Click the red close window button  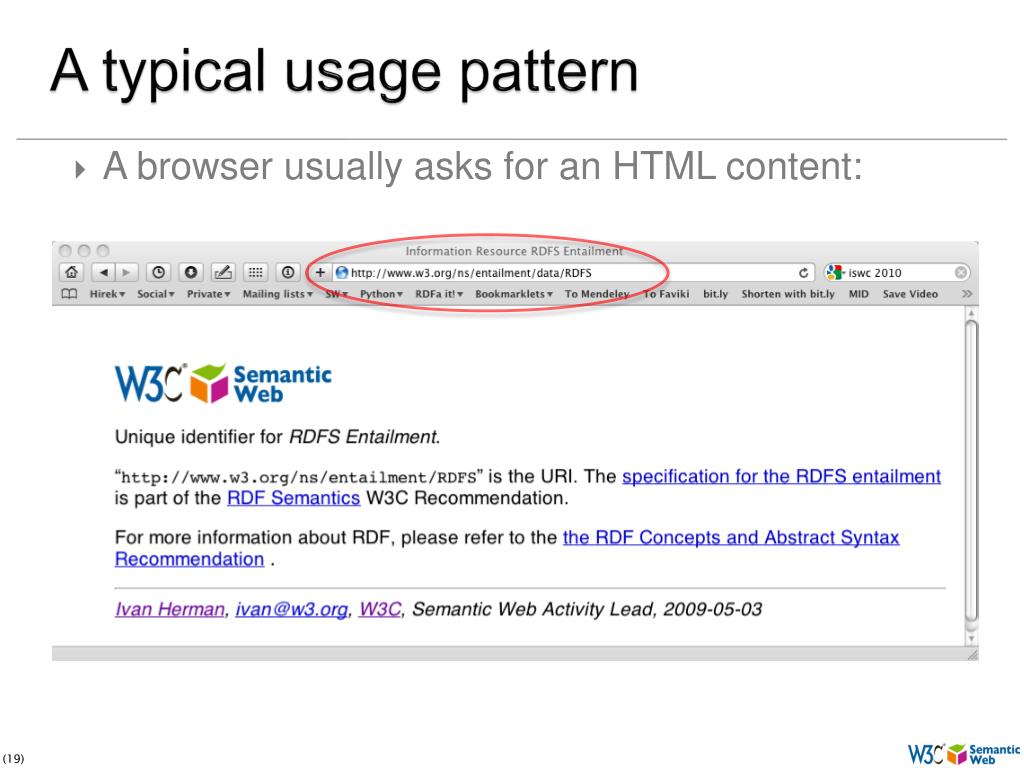[x=65, y=251]
